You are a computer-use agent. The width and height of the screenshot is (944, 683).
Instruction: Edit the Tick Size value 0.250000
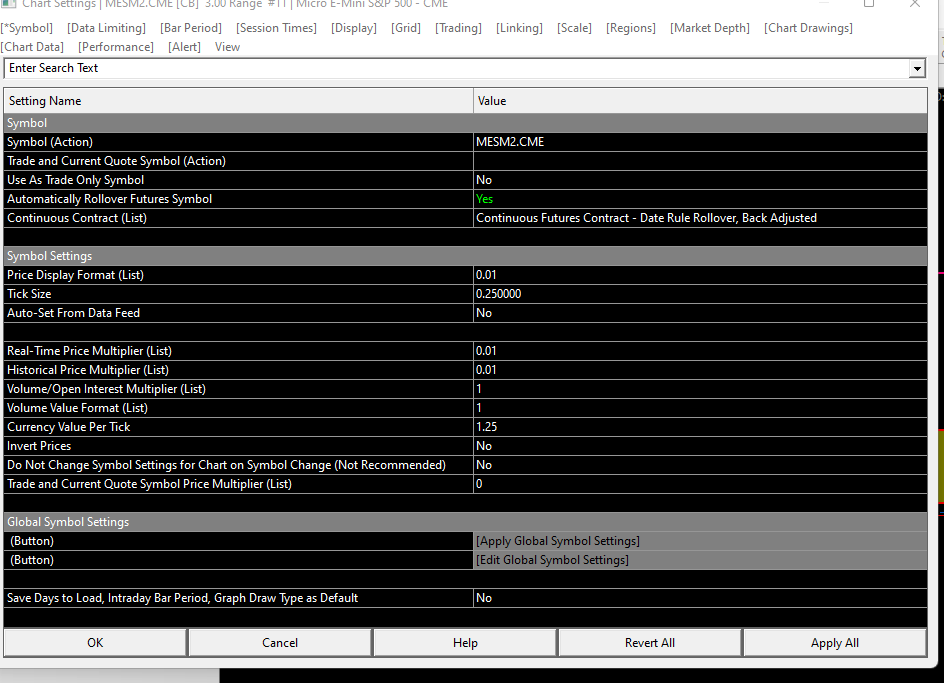tap(700, 294)
